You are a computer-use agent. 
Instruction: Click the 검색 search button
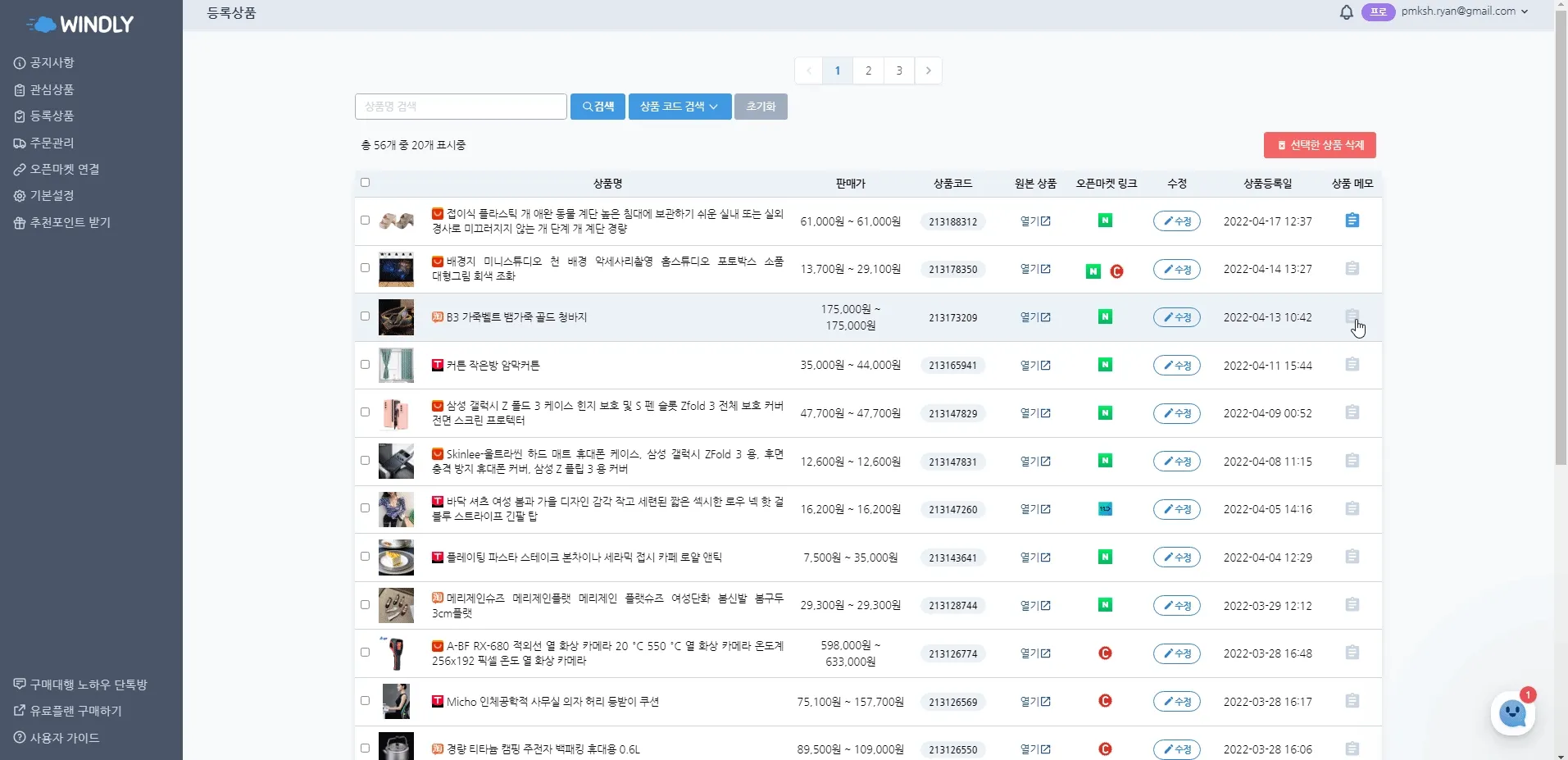pyautogui.click(x=598, y=107)
